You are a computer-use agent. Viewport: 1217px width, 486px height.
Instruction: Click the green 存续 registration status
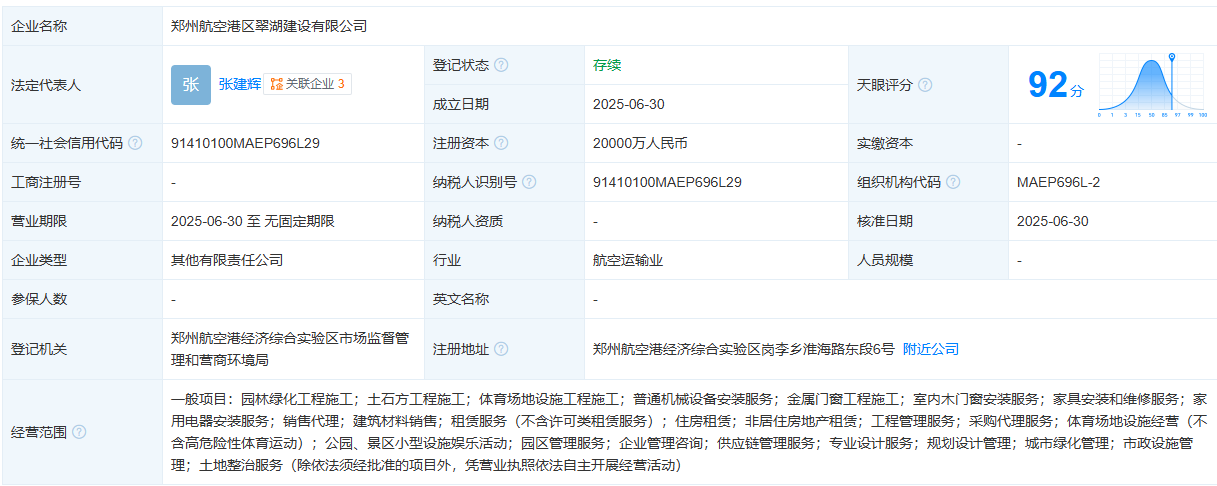[607, 65]
